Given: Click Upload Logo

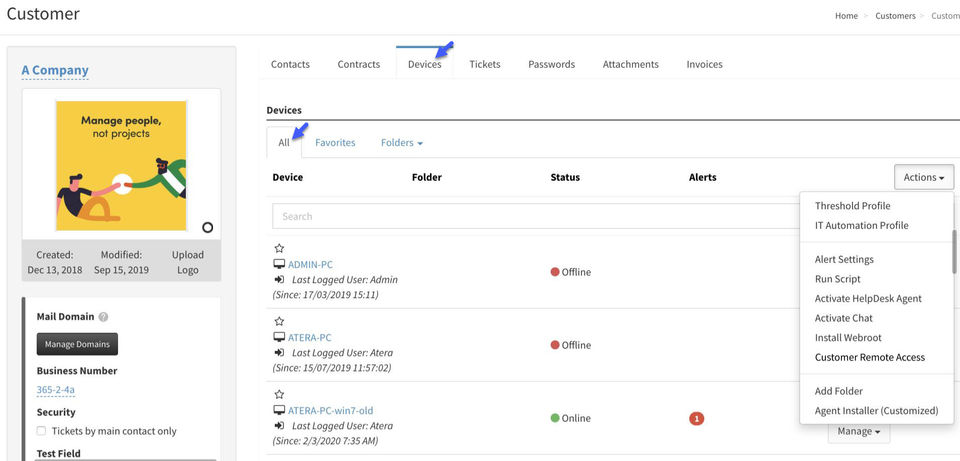Looking at the screenshot, I should point(187,263).
